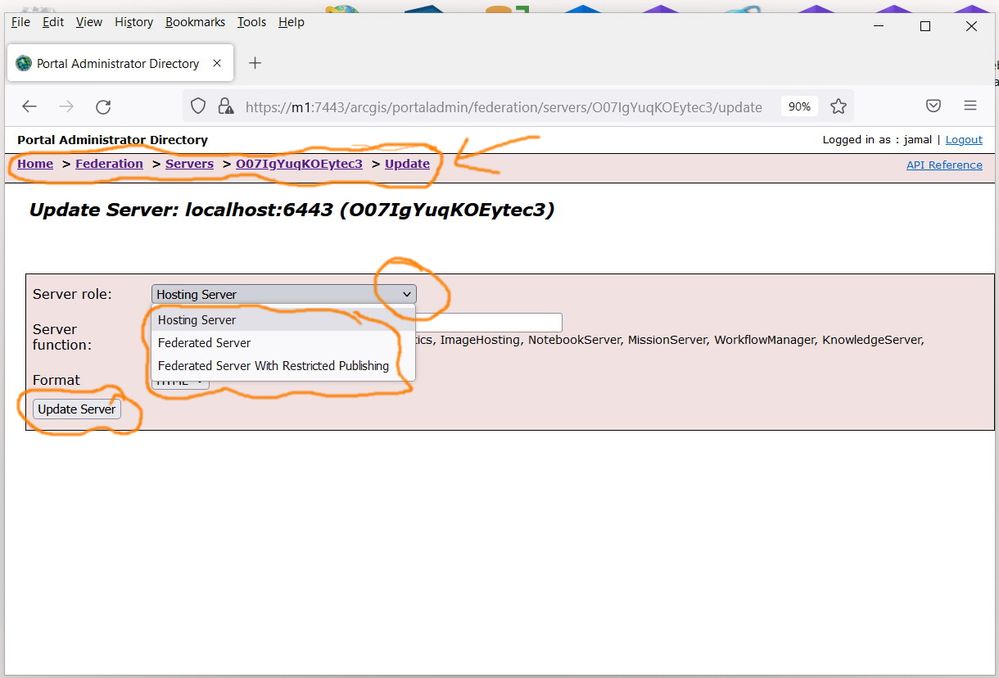This screenshot has height=678, width=999.
Task: Open the Save to Pocket icon
Action: [933, 106]
